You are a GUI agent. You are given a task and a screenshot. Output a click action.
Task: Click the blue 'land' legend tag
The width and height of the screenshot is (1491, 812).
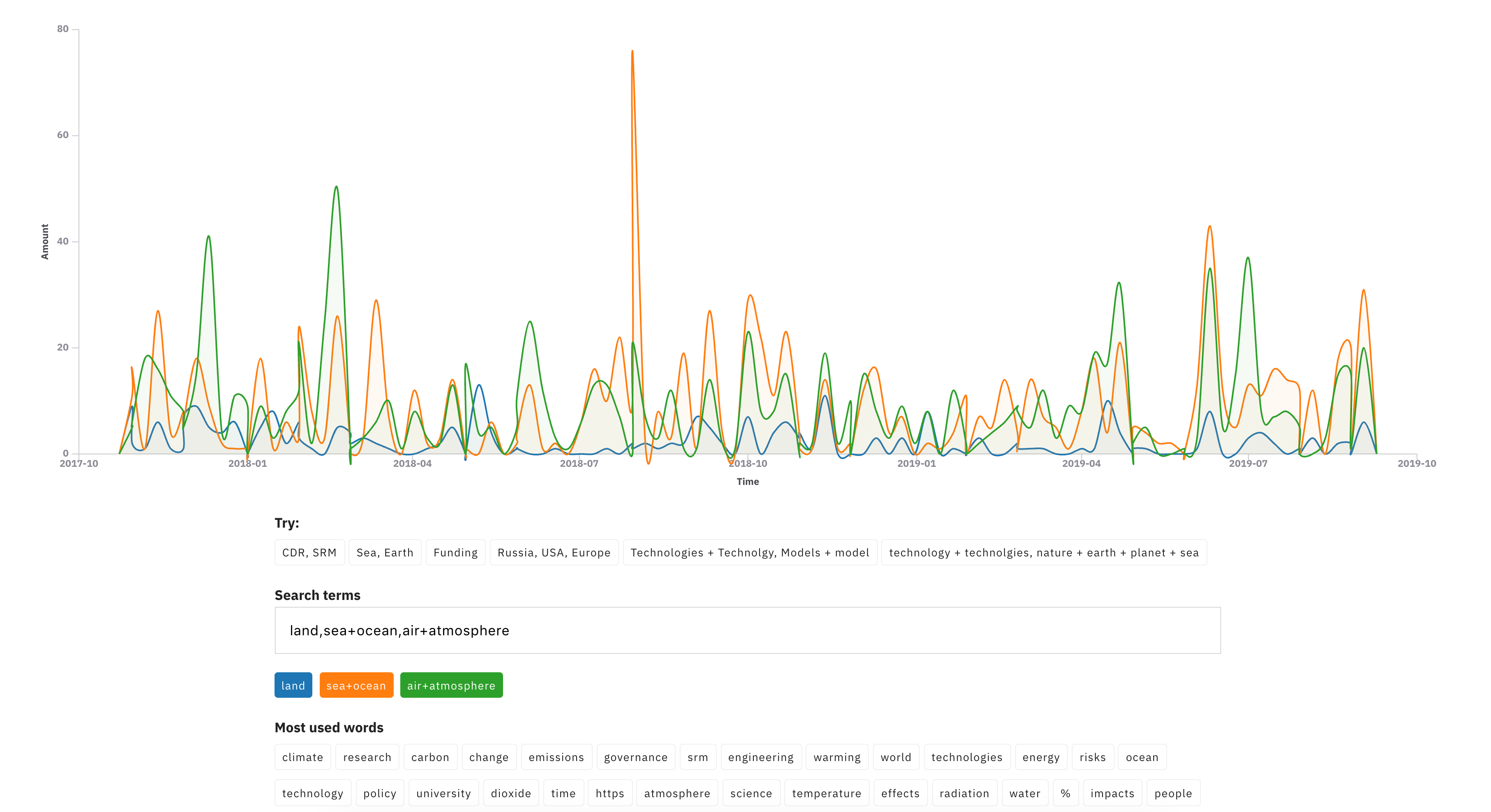(x=293, y=685)
